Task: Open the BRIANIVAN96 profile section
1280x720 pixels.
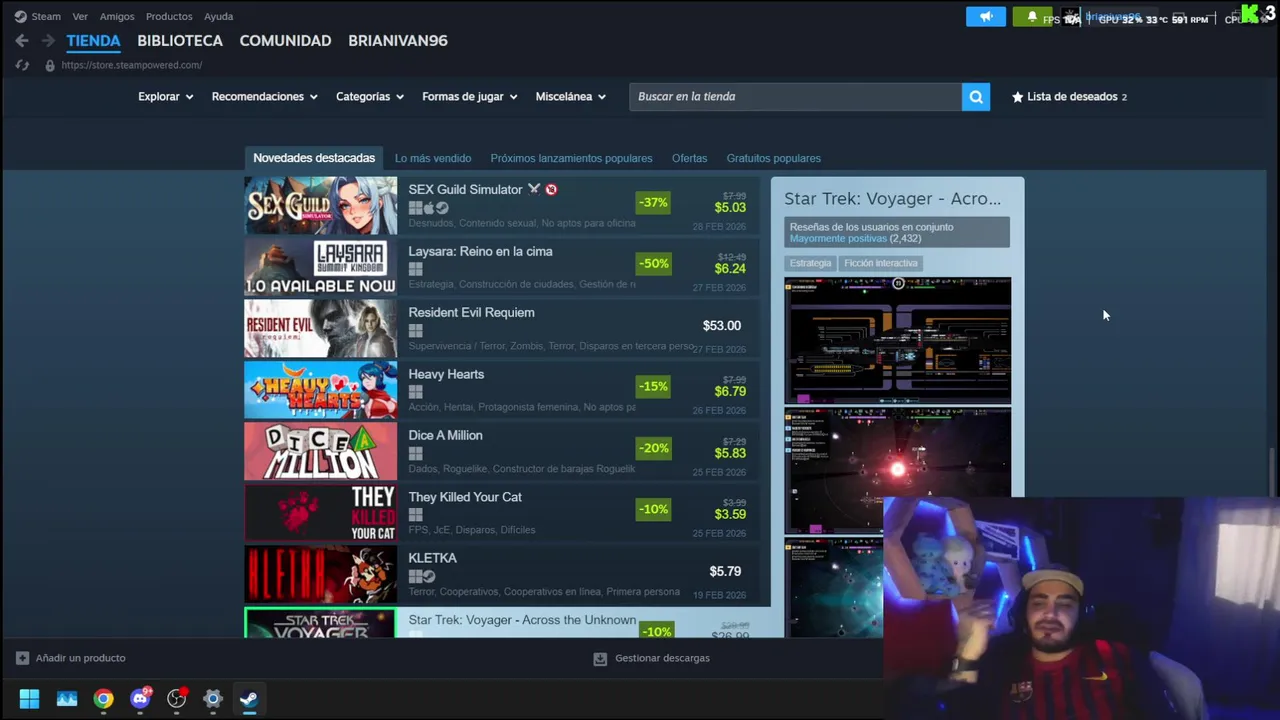Action: (x=398, y=41)
